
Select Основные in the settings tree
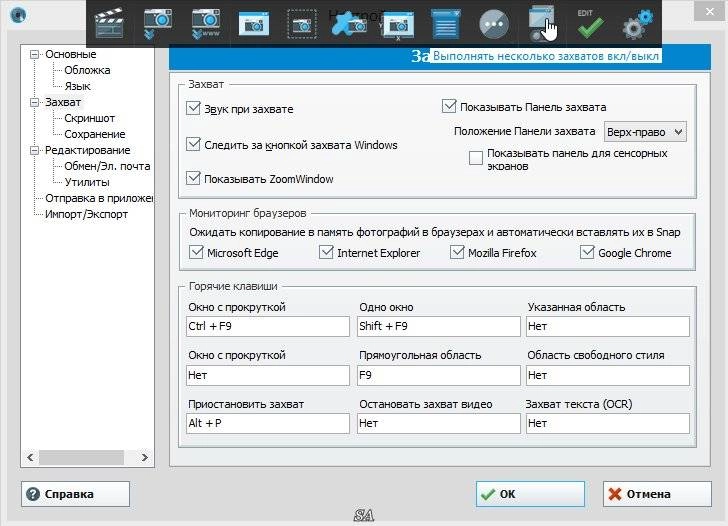pyautogui.click(x=71, y=54)
